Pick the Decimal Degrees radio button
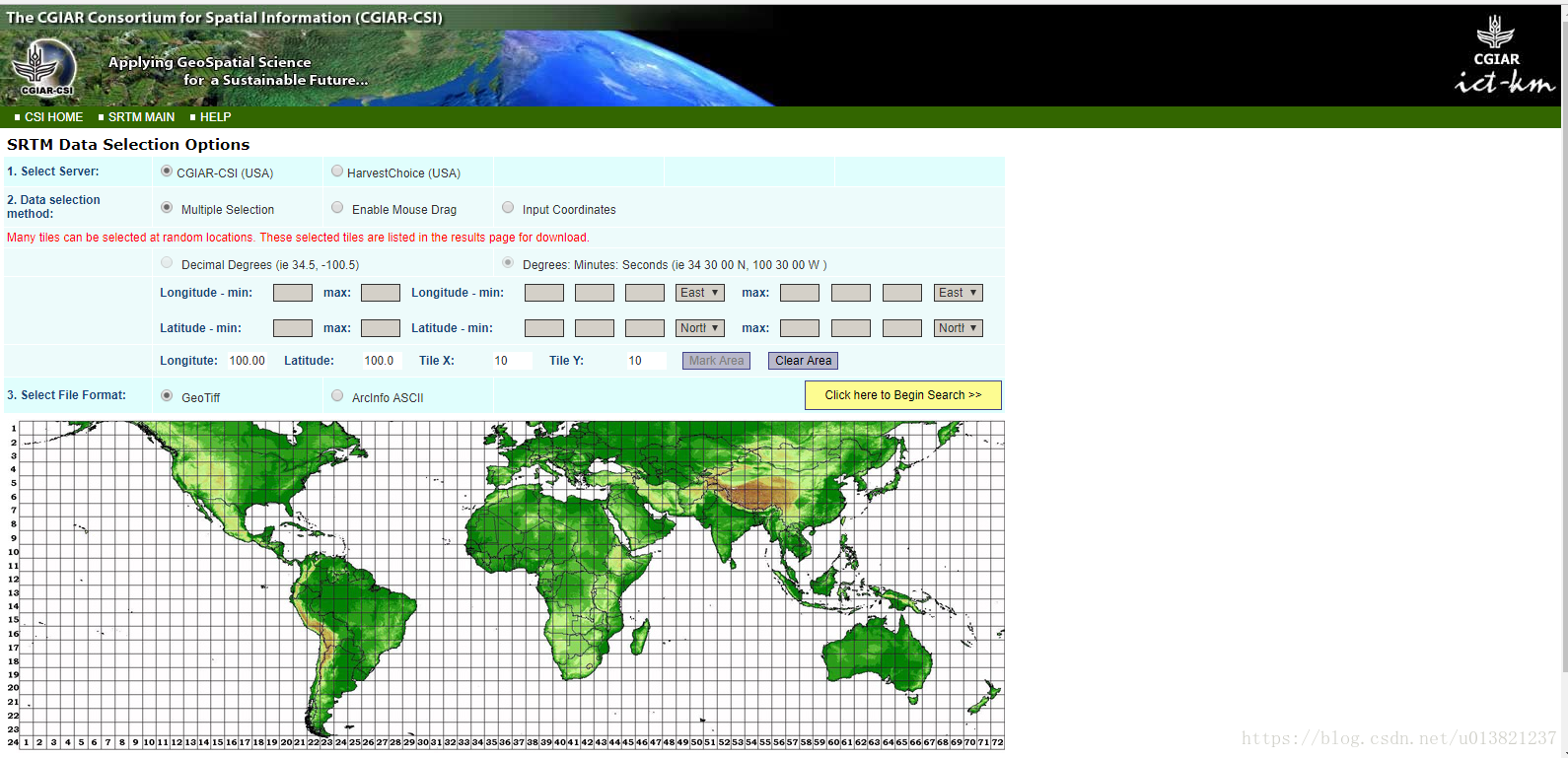The height and width of the screenshot is (758, 1568). click(x=167, y=263)
